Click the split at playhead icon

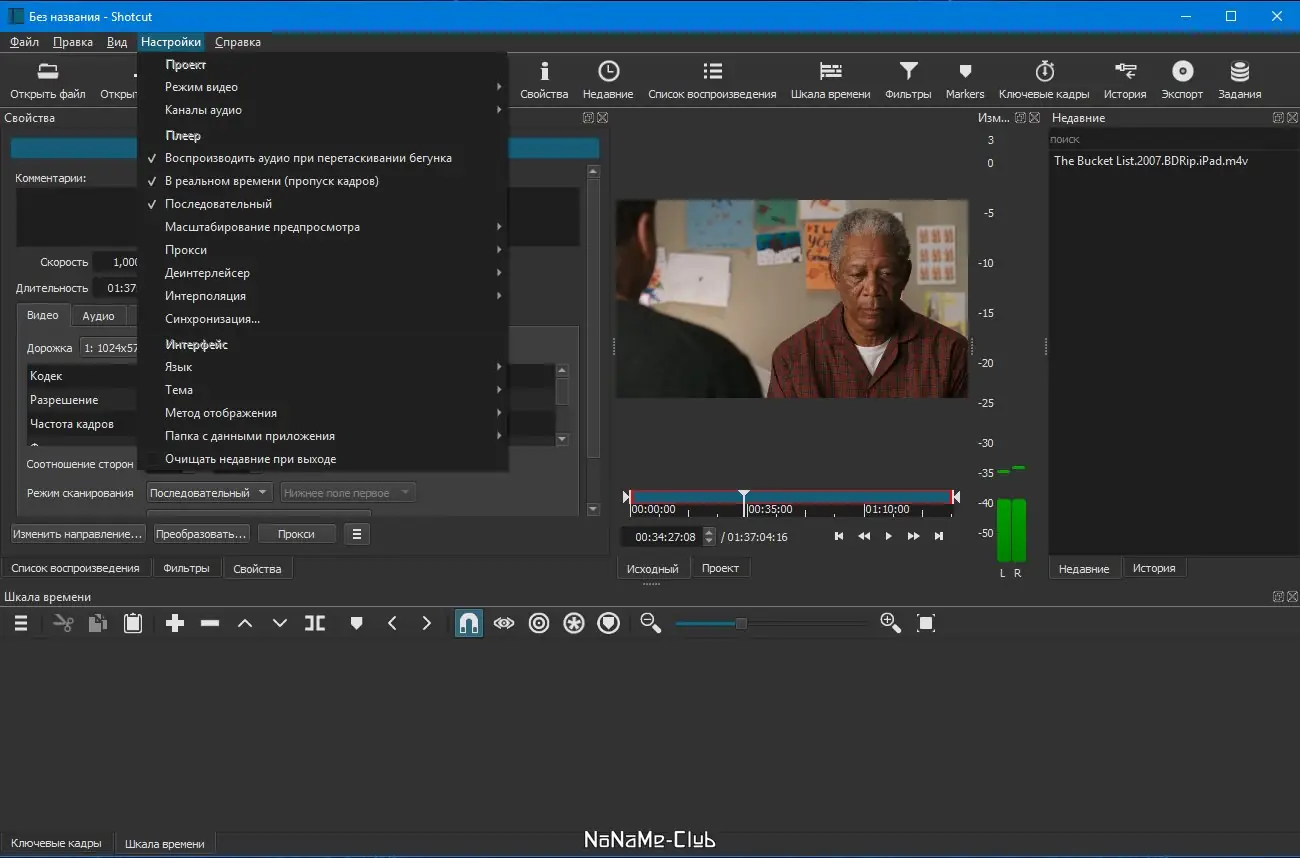pyautogui.click(x=315, y=623)
